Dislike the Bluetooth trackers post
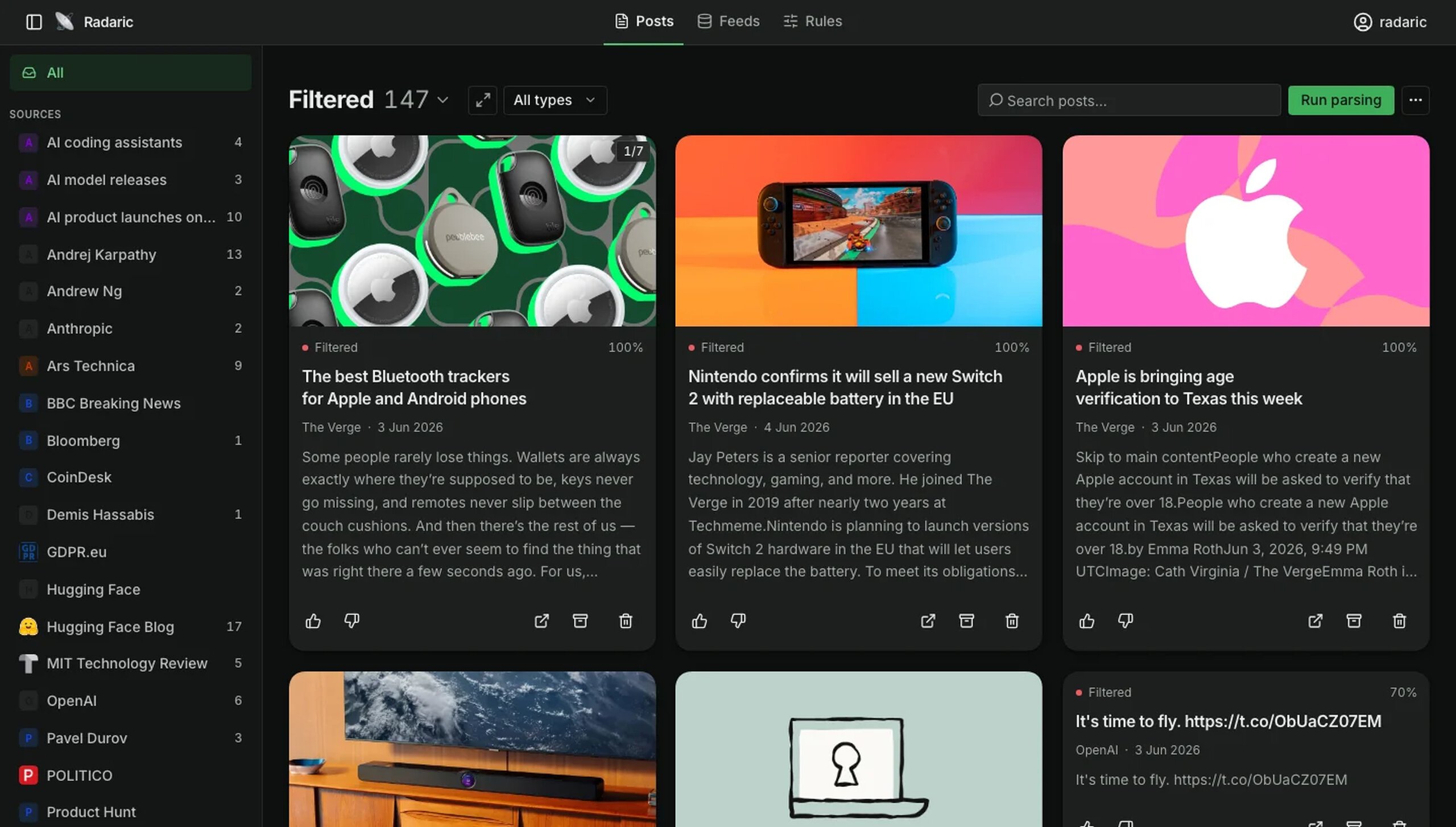 [351, 621]
